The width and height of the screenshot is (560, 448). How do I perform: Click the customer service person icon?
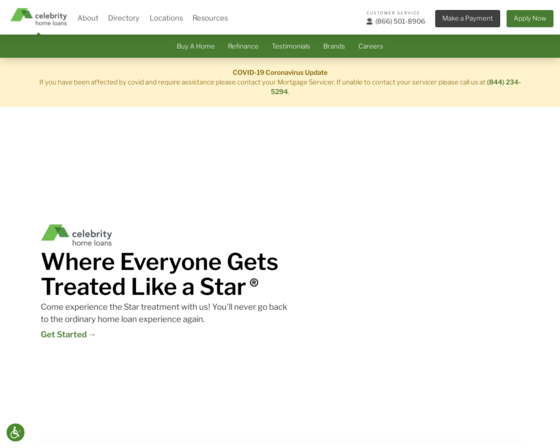coord(369,21)
